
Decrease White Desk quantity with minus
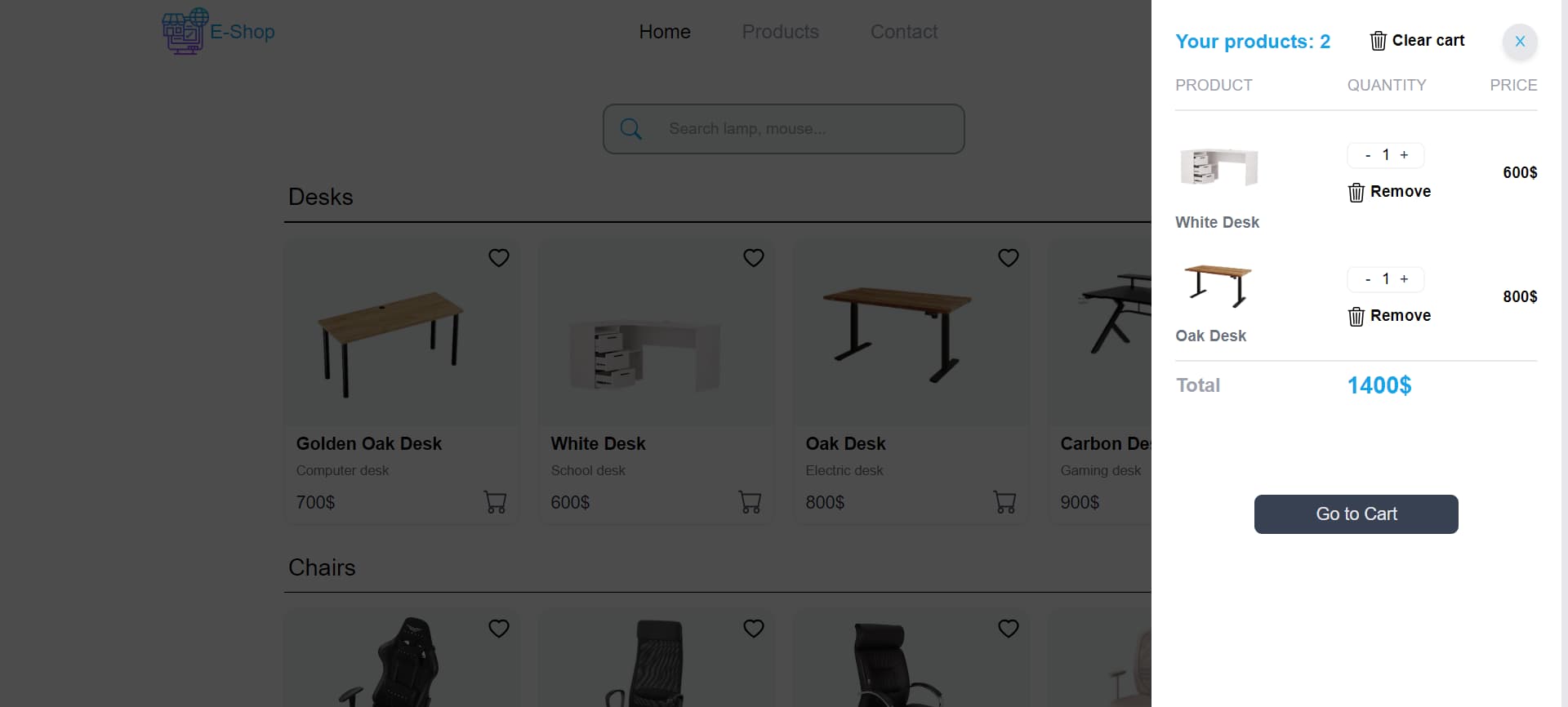pyautogui.click(x=1368, y=155)
